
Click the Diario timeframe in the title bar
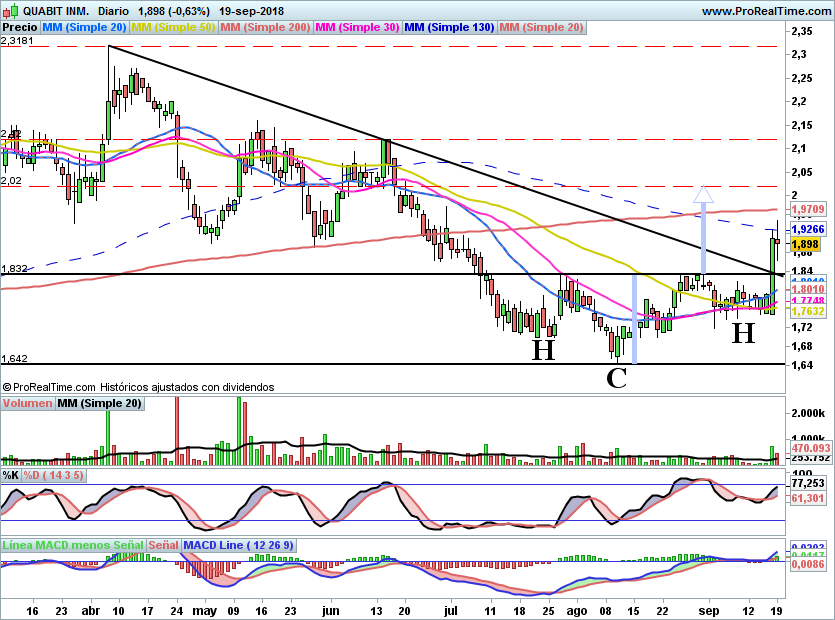point(113,10)
